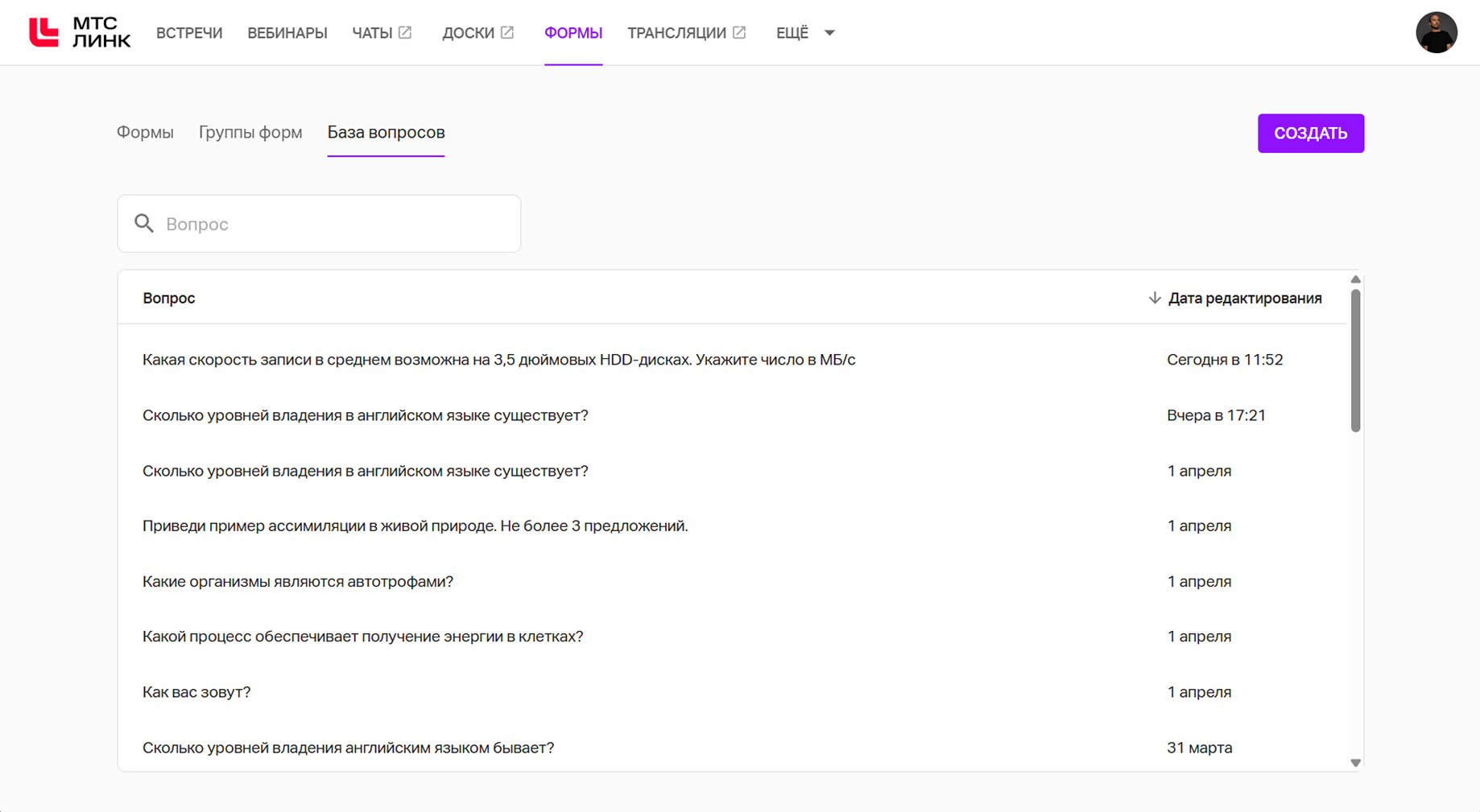Switch to the Группы форм tab
Viewport: 1480px width, 812px height.
[x=250, y=132]
